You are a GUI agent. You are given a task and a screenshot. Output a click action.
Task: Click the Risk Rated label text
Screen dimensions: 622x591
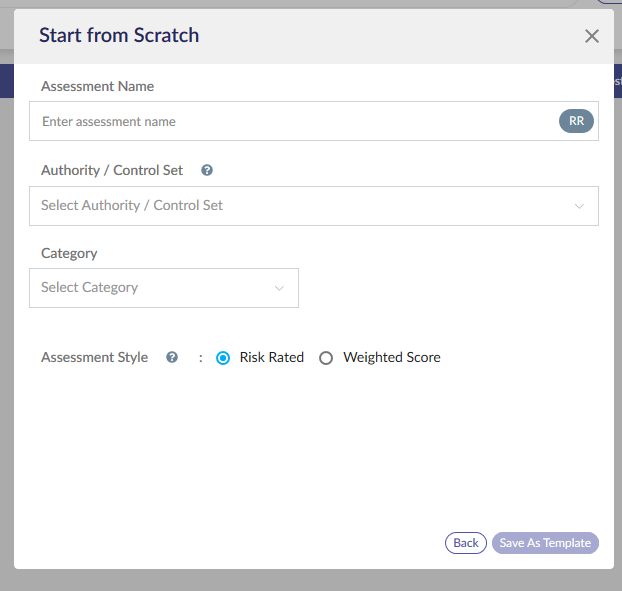pyautogui.click(x=272, y=357)
